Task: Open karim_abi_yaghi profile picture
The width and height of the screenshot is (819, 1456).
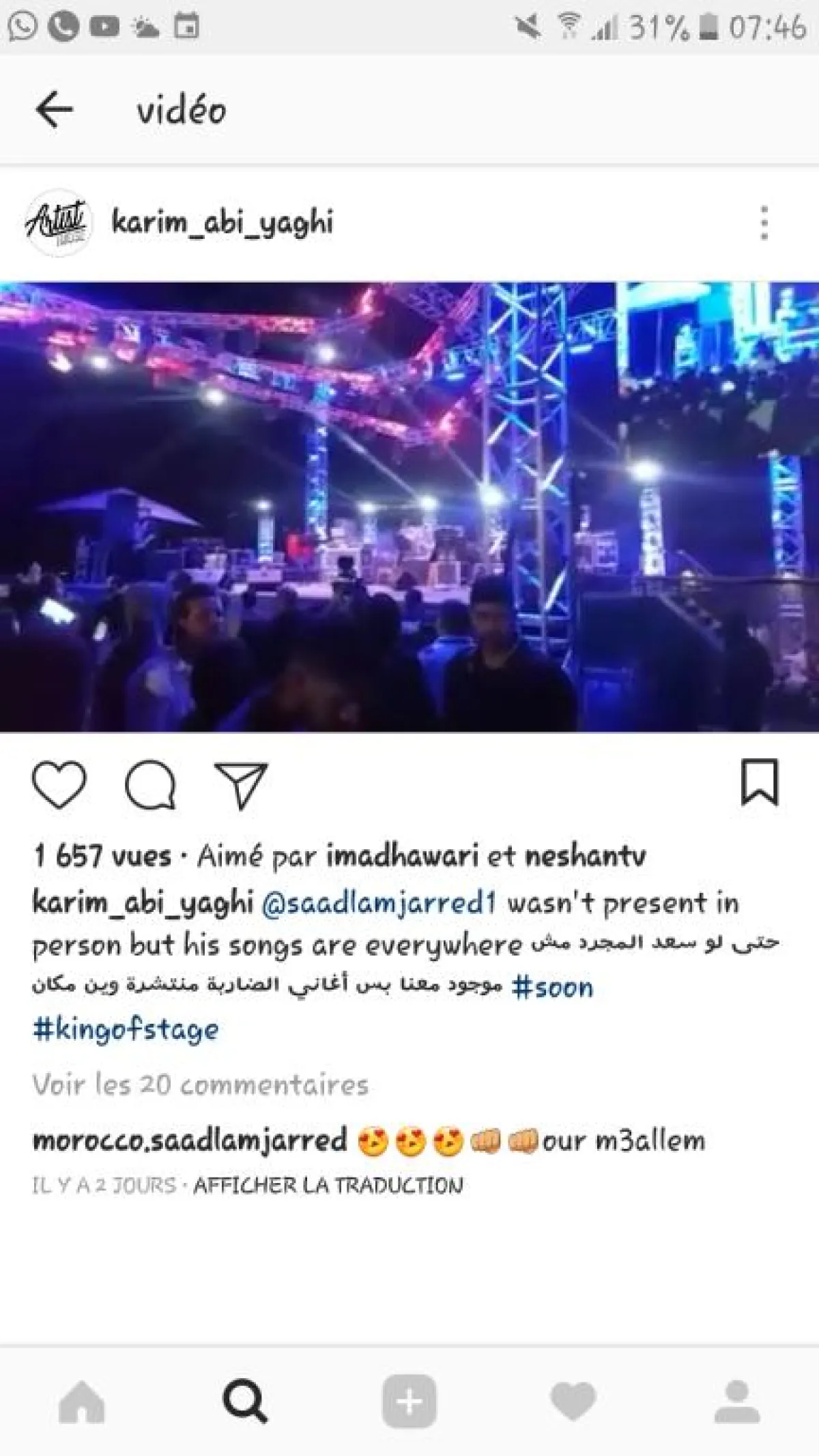Action: 57,223
